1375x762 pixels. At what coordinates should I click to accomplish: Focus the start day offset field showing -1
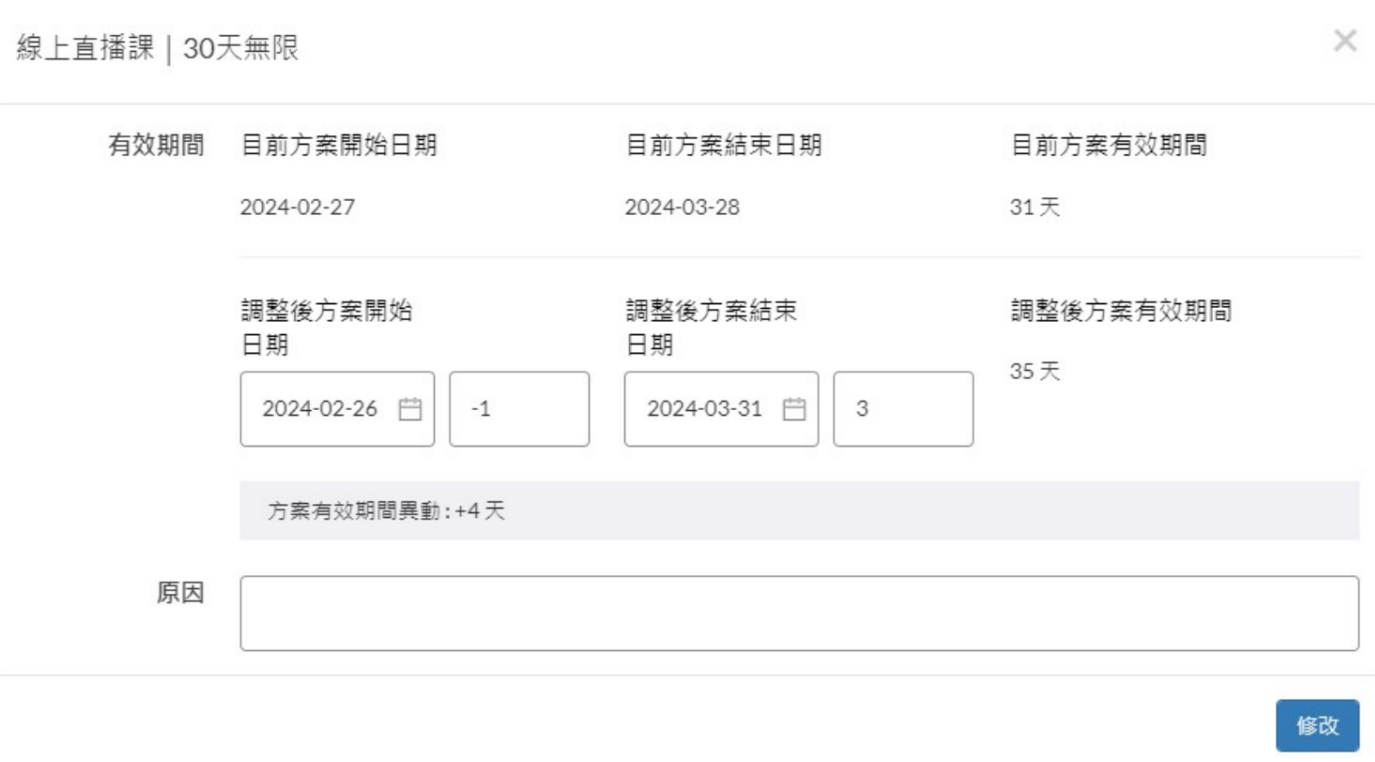click(519, 409)
